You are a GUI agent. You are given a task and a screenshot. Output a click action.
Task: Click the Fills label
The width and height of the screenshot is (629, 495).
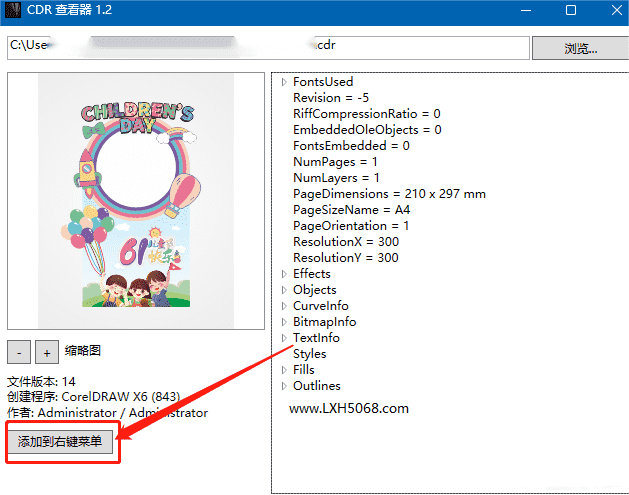coord(304,370)
